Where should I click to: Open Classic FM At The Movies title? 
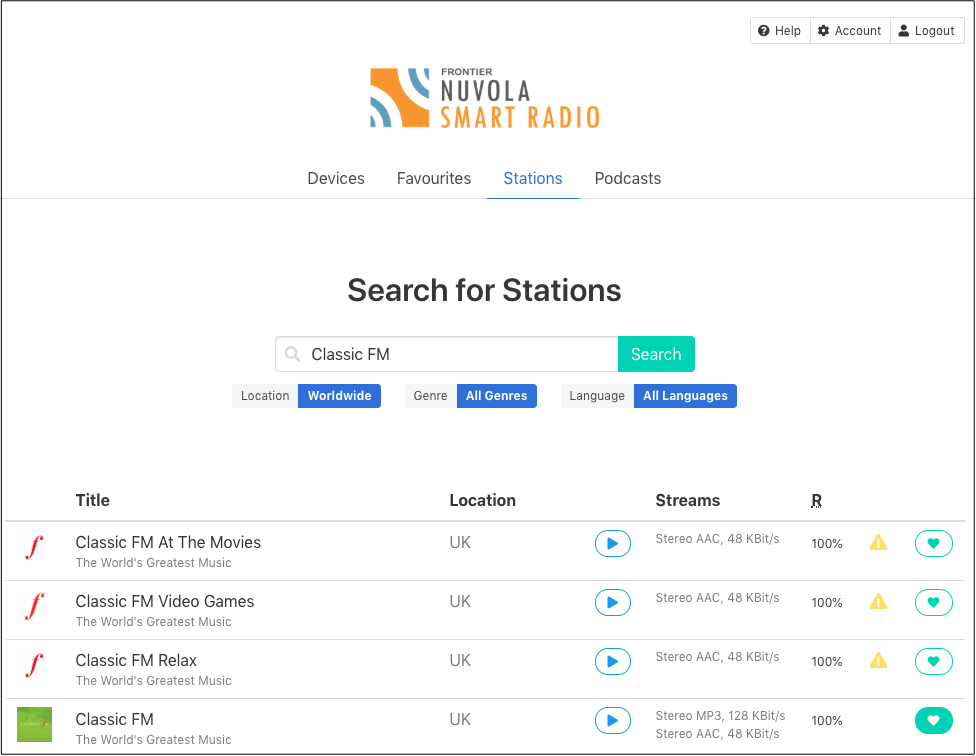(168, 543)
